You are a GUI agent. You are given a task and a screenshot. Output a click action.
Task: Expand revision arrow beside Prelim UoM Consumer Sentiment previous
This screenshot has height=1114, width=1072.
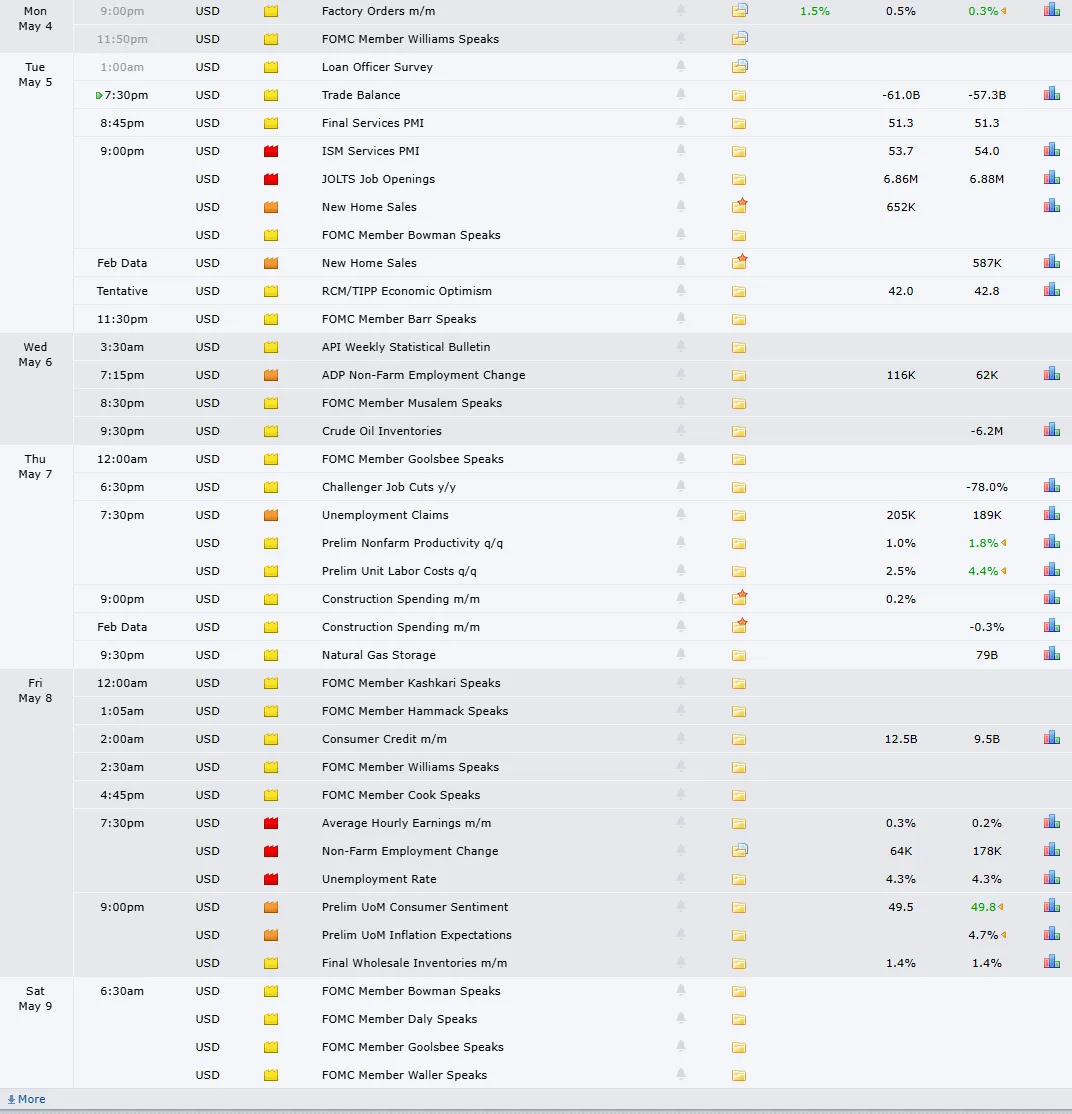pyautogui.click(x=1003, y=907)
